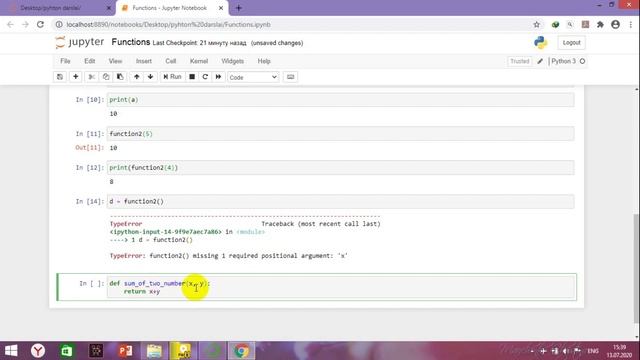Open the Widgets menu
The width and height of the screenshot is (640, 360).
click(x=233, y=61)
